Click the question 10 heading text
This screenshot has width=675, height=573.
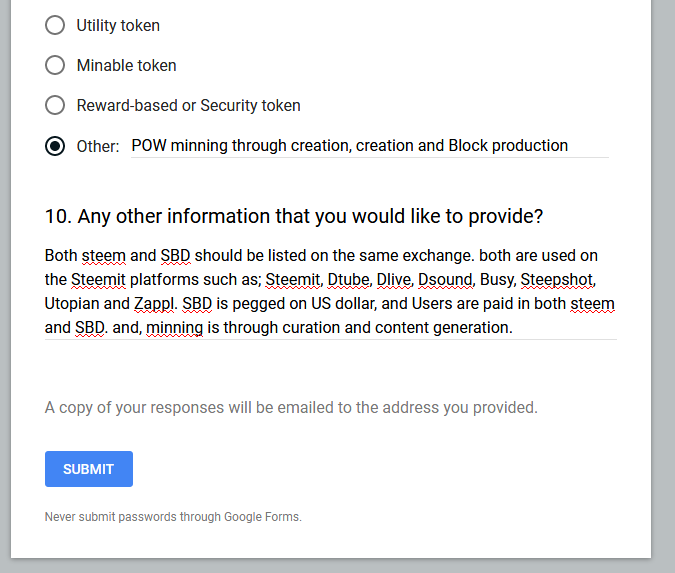point(294,216)
